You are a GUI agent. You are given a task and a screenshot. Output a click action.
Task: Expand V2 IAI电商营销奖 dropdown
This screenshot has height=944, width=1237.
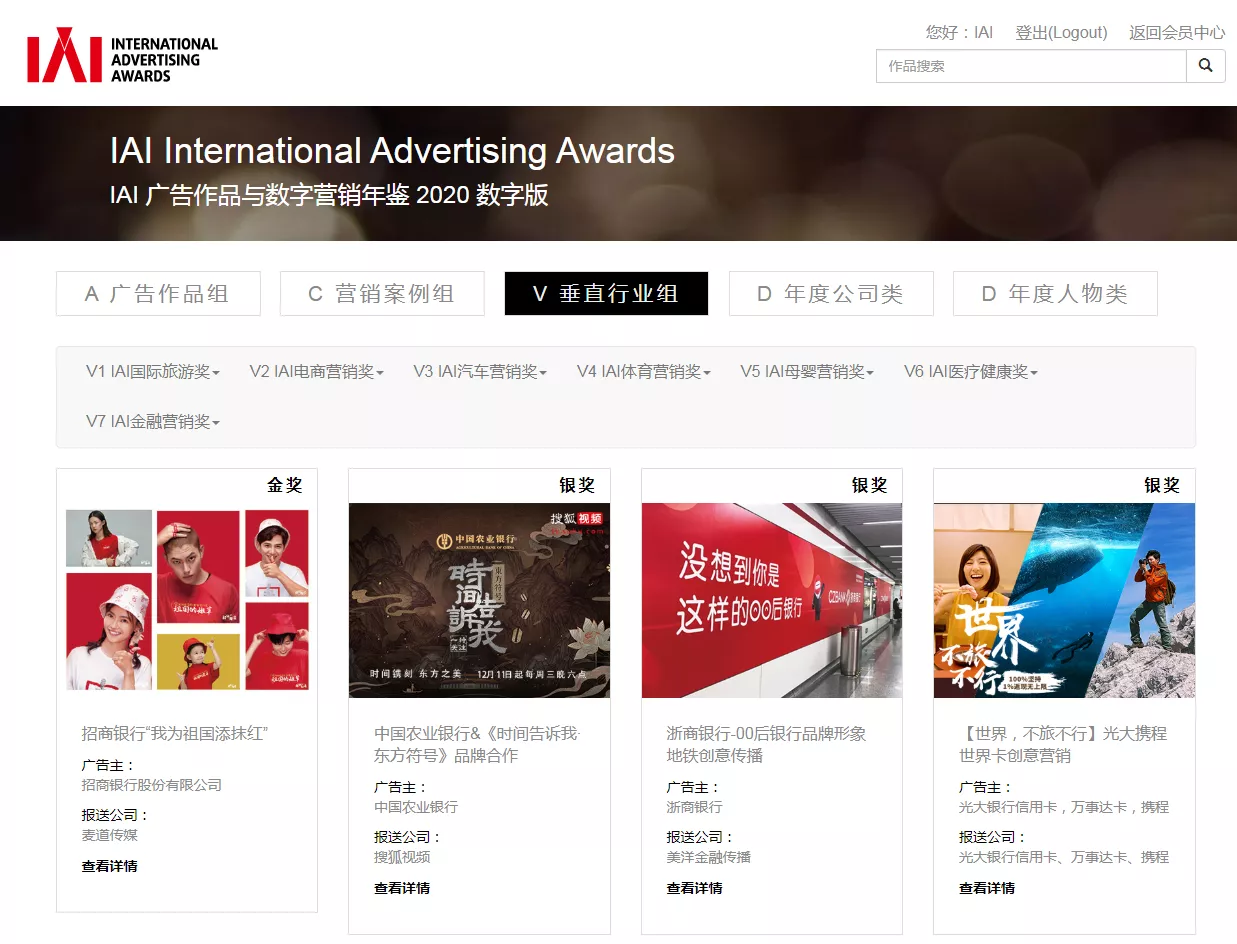coord(316,372)
